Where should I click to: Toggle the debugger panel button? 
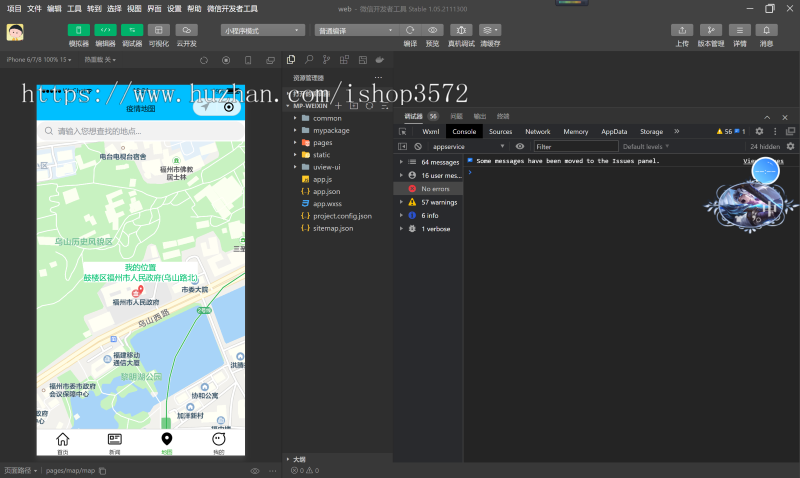click(x=132, y=30)
